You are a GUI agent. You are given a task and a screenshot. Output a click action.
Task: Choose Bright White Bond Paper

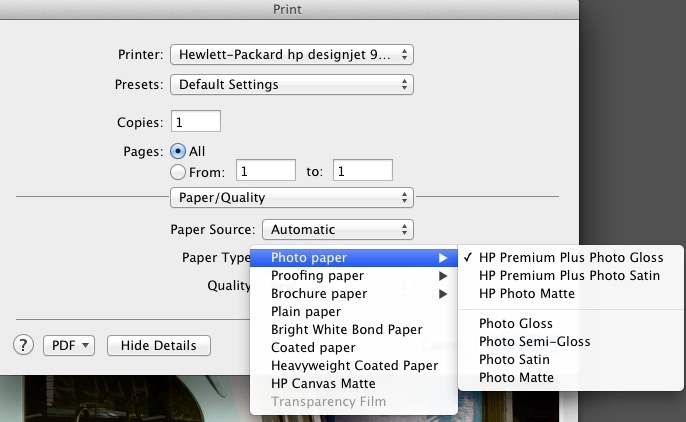pos(354,329)
